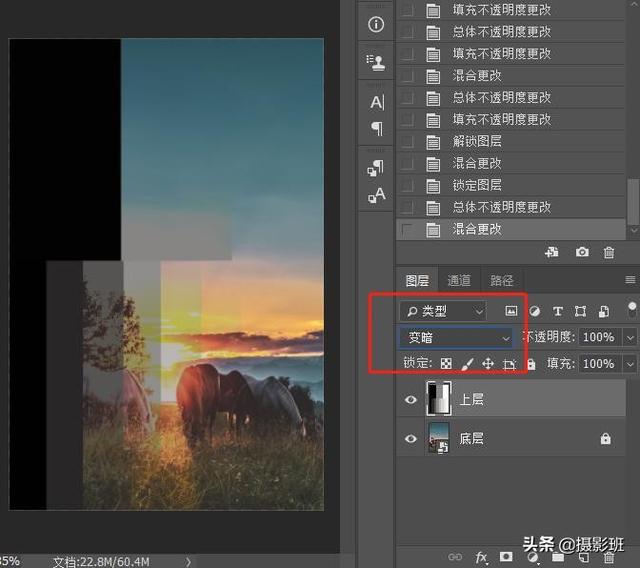Open the Paragraph panel icon

click(377, 129)
